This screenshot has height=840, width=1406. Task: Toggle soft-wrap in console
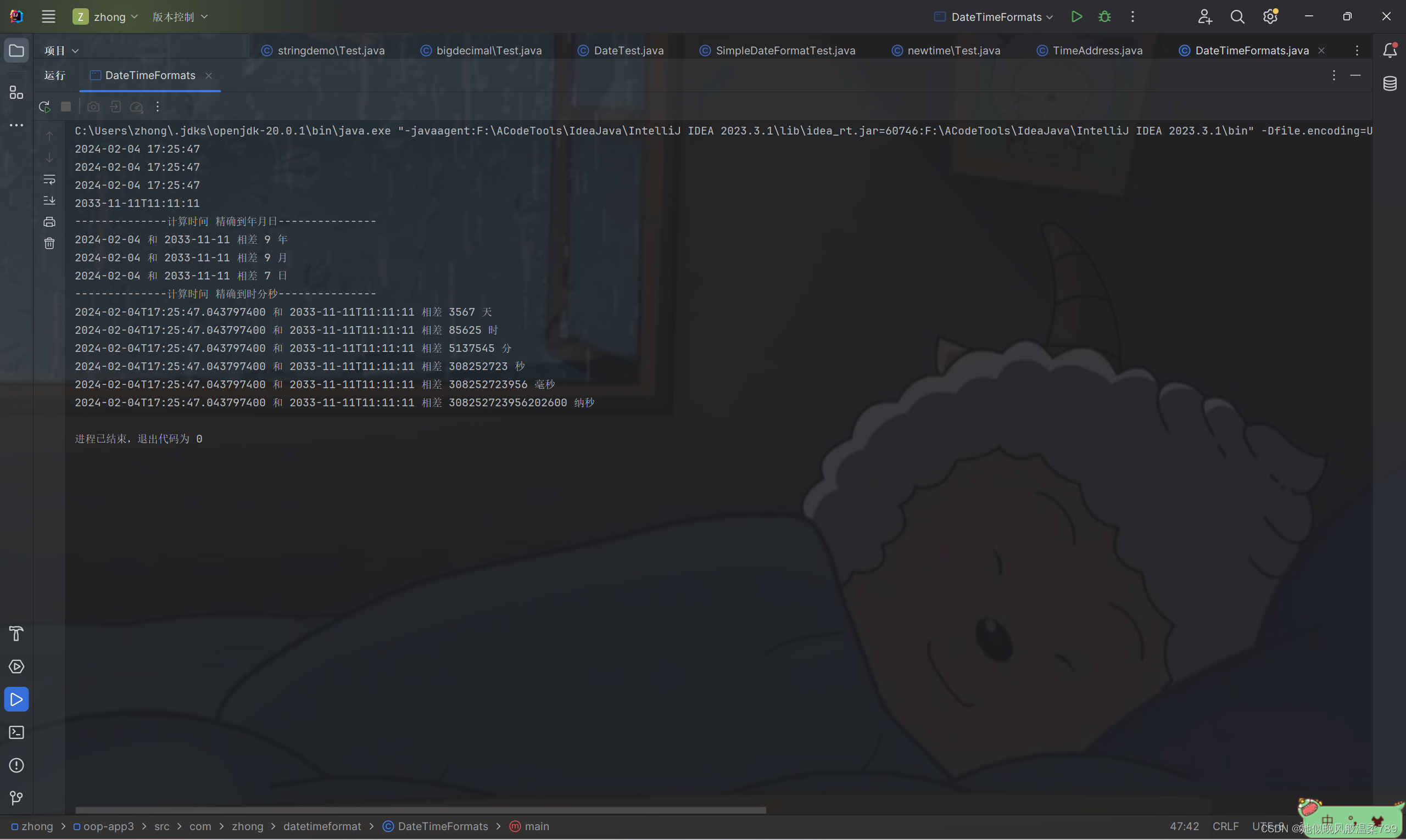click(x=49, y=179)
